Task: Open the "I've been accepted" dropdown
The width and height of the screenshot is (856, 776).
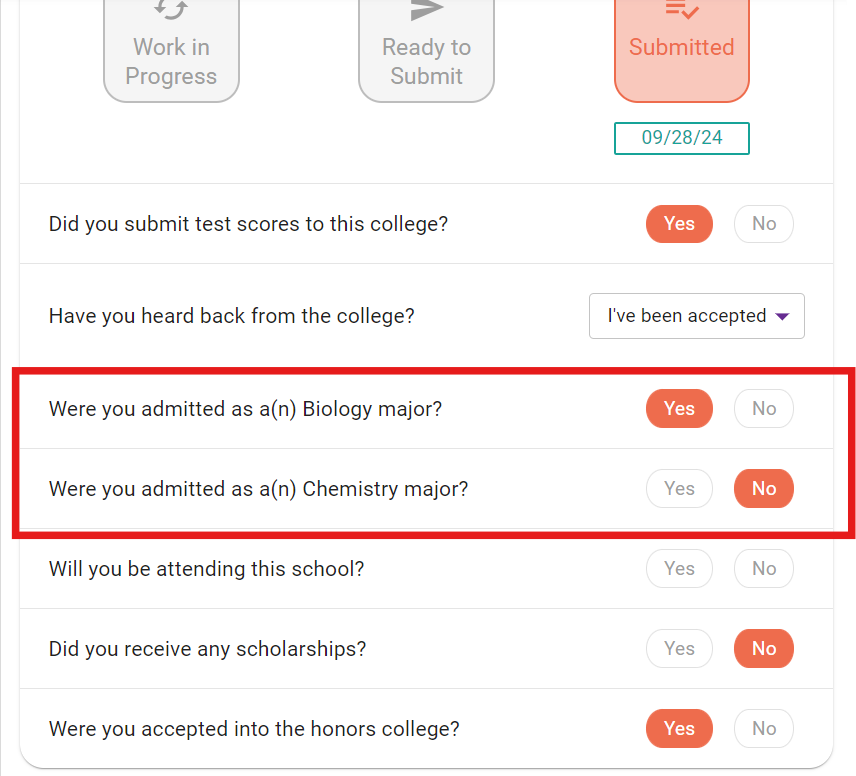Action: (697, 316)
